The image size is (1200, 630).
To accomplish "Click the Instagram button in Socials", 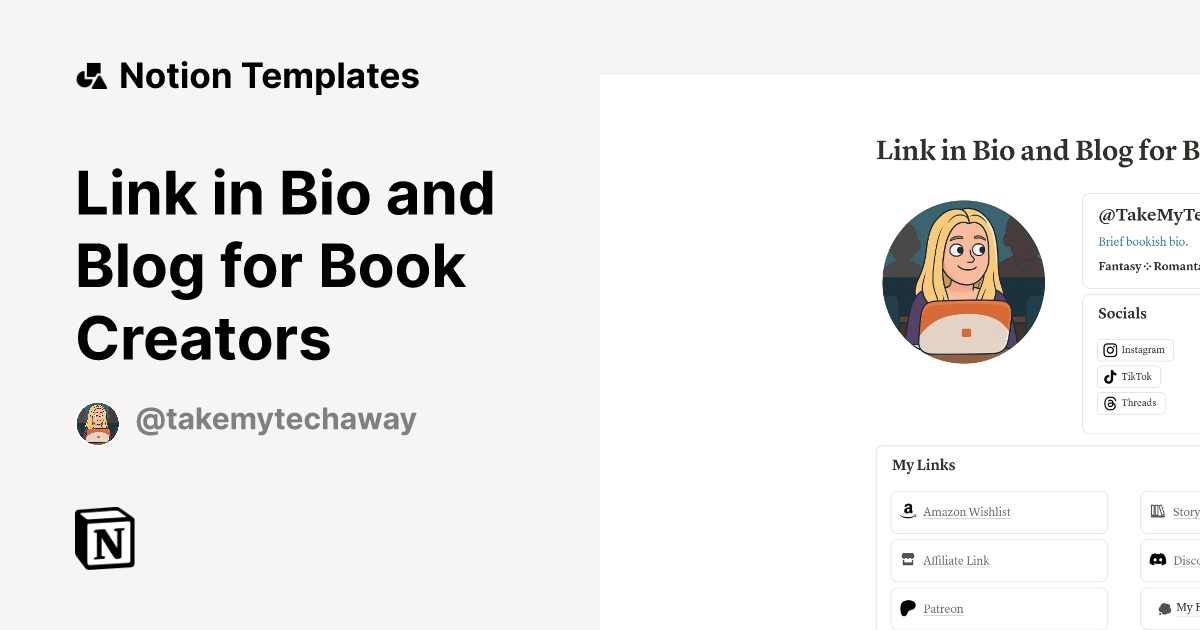I will point(1135,350).
